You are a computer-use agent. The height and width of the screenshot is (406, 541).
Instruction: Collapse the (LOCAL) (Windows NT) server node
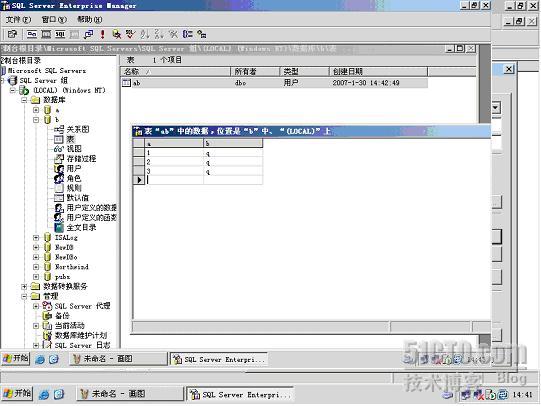click(x=12, y=90)
